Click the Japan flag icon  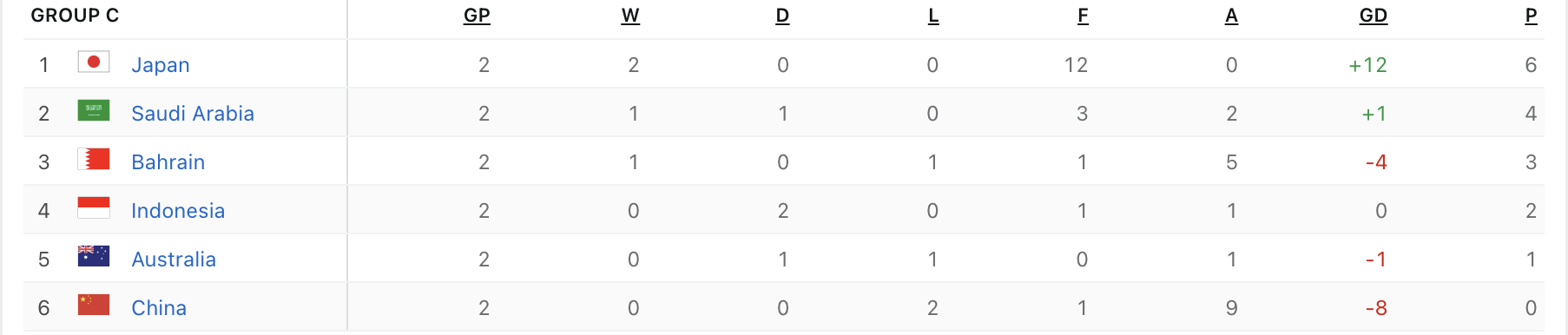click(94, 62)
